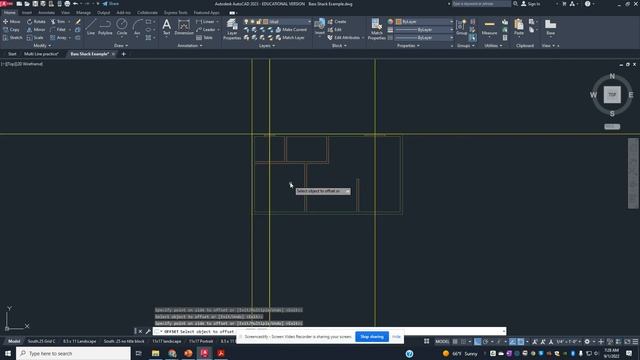Open Layer Properties manager
Viewport: 640px width, 360px height.
pos(232,29)
